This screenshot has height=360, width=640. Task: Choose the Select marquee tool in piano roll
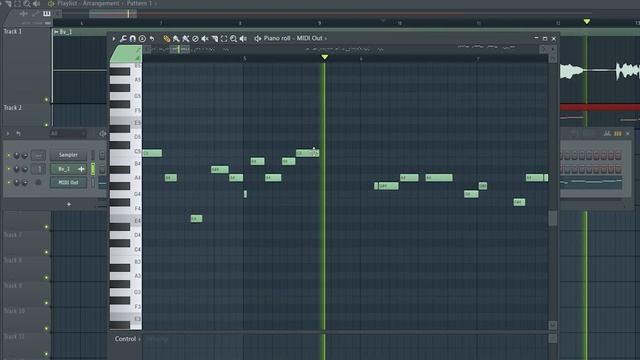coord(224,39)
